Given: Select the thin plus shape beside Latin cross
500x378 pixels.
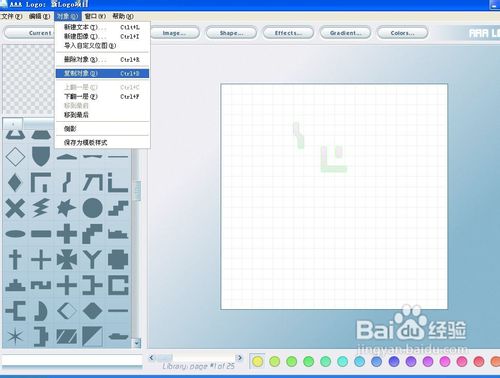Looking at the screenshot, I should pos(41,260).
